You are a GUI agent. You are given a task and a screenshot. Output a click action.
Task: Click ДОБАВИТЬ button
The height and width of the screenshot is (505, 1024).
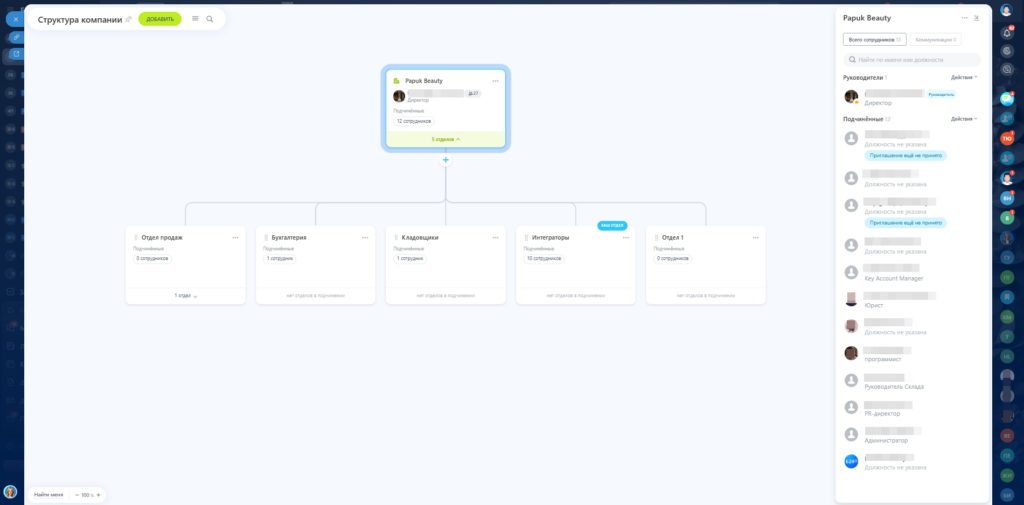pos(160,19)
